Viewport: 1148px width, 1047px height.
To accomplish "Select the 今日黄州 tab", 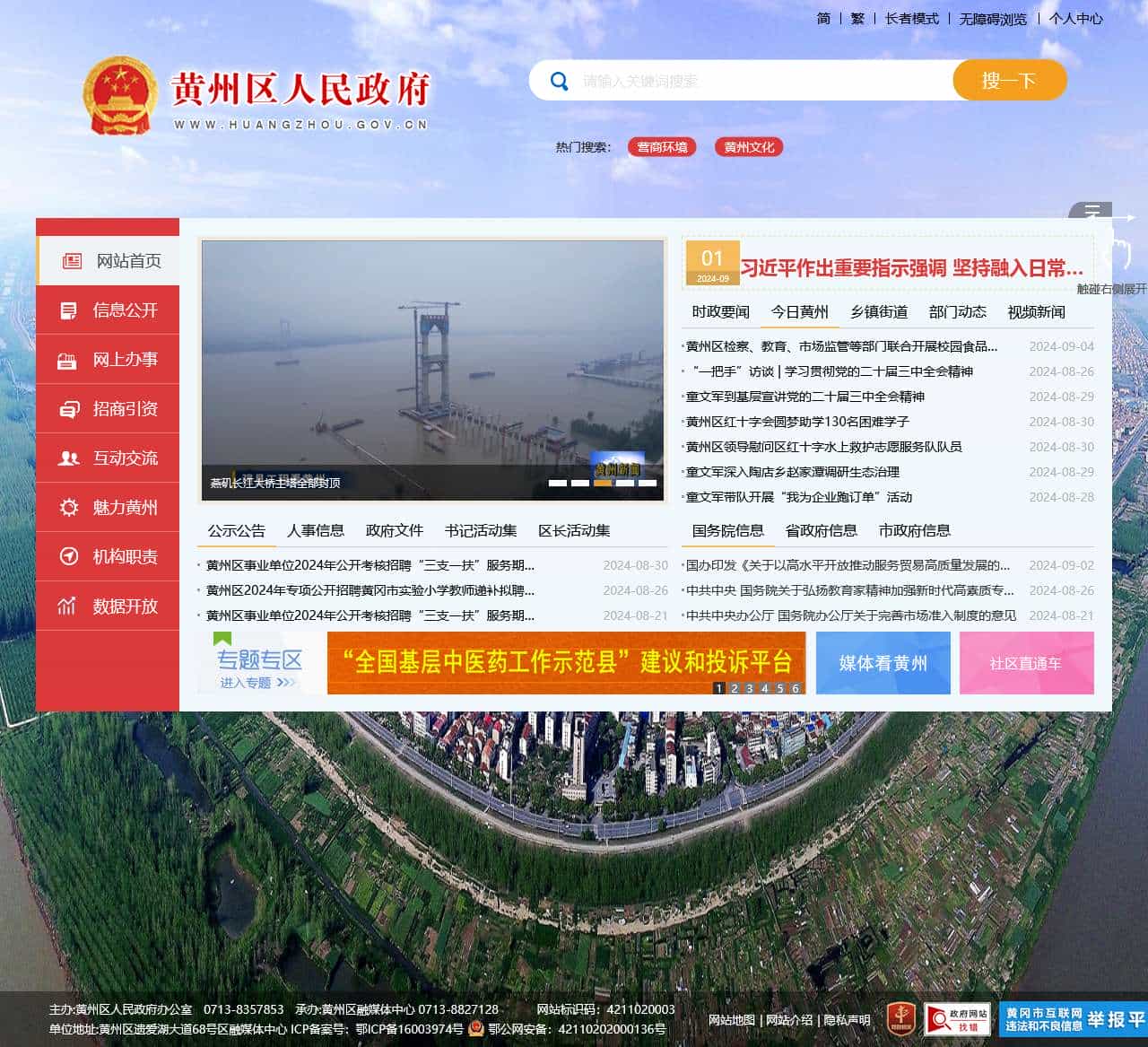I will (800, 312).
